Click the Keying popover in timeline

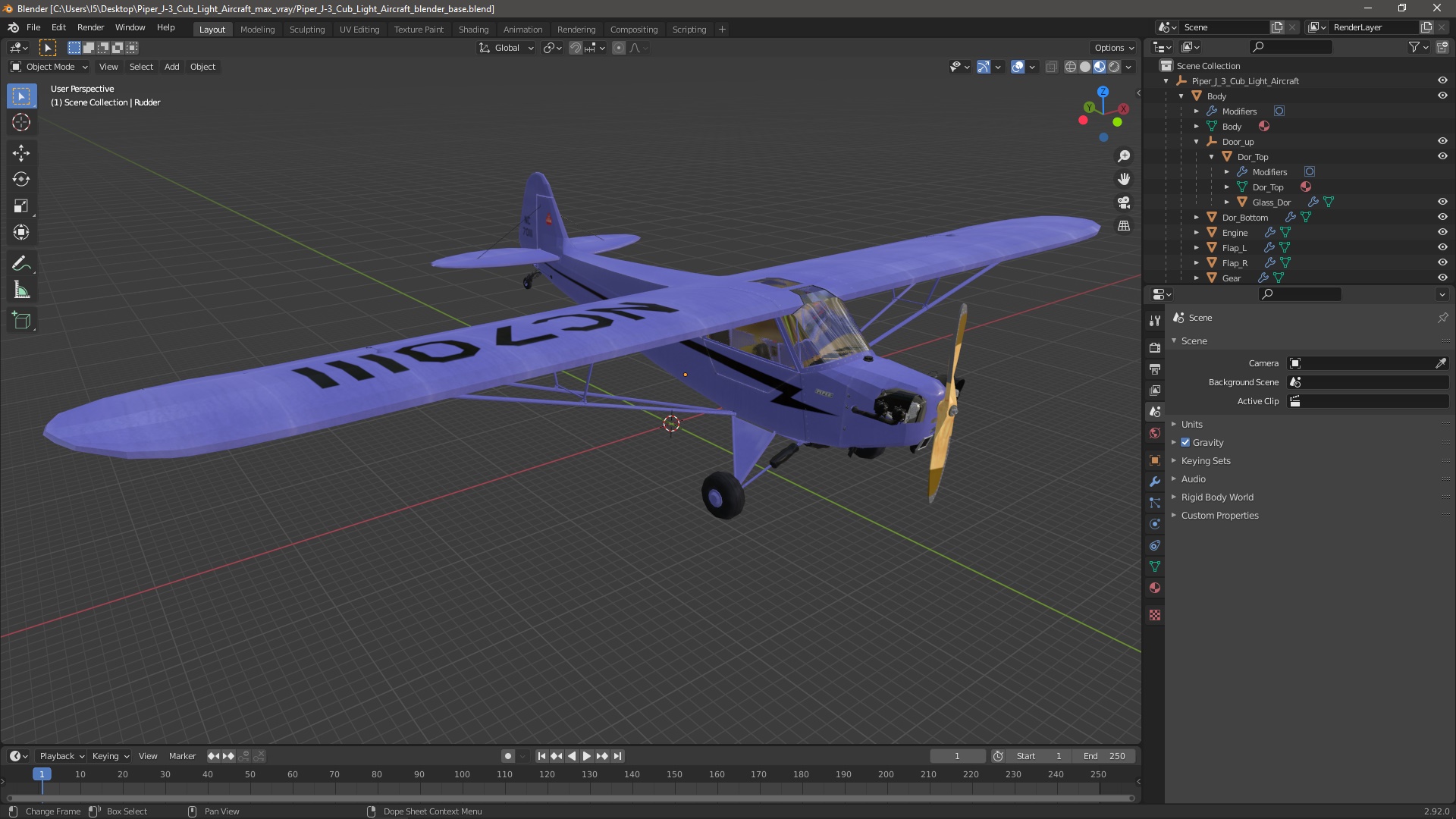click(111, 756)
